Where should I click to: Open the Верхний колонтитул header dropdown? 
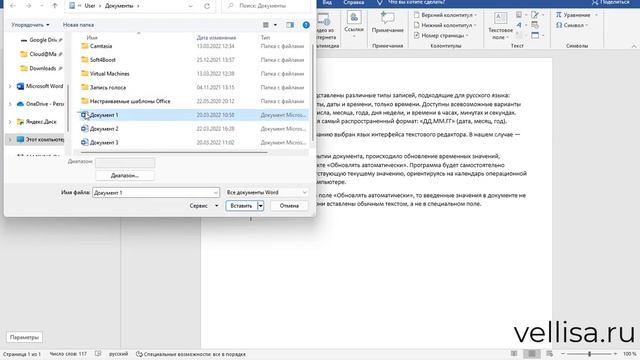[445, 15]
